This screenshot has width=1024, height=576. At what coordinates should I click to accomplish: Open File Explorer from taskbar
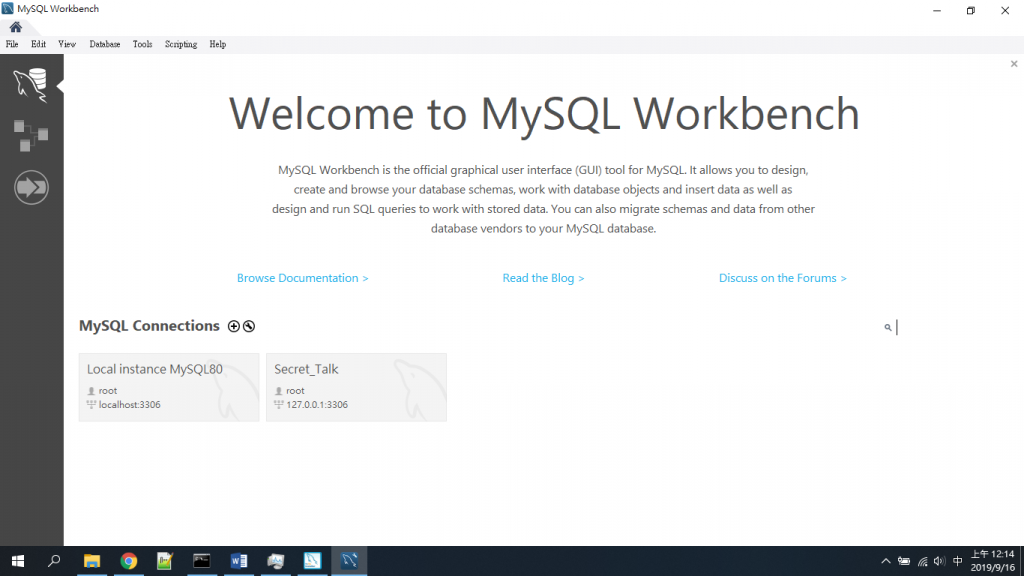click(92, 561)
